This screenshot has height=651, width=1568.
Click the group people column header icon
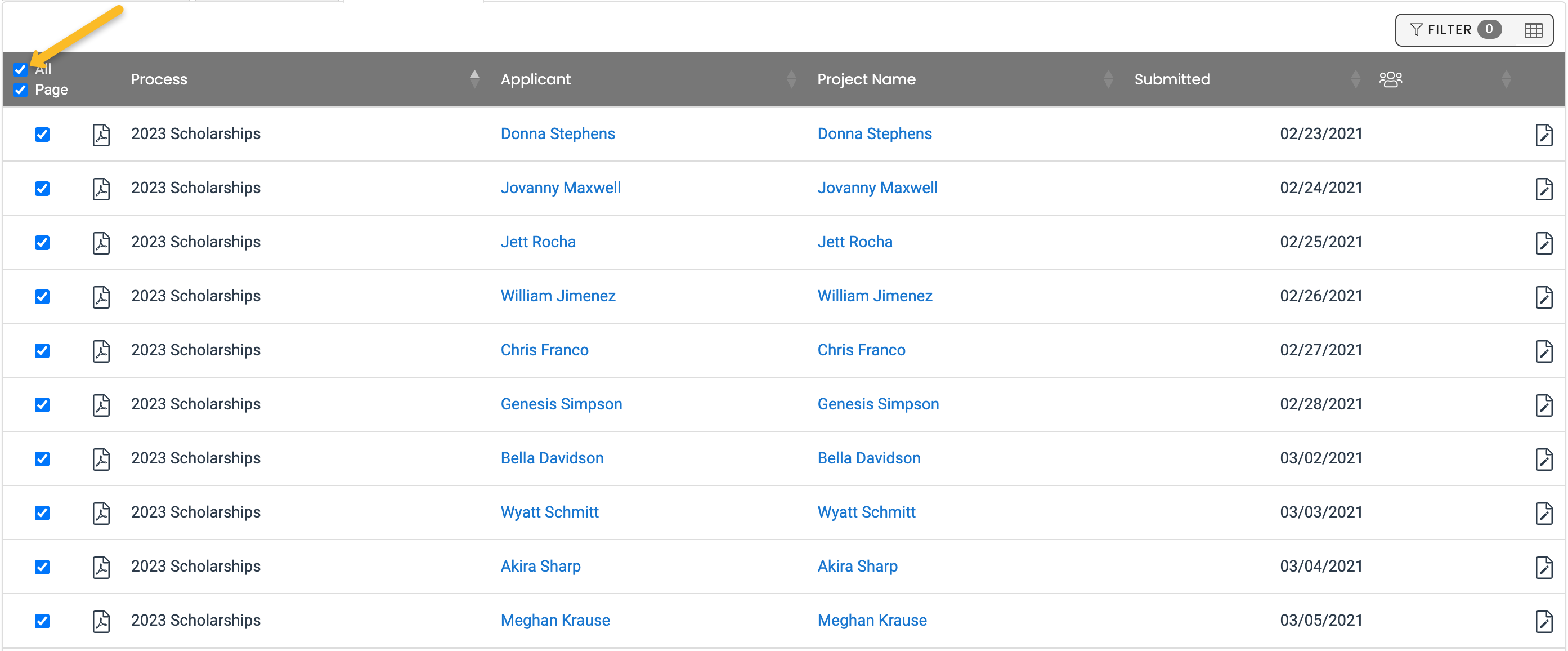point(1390,79)
